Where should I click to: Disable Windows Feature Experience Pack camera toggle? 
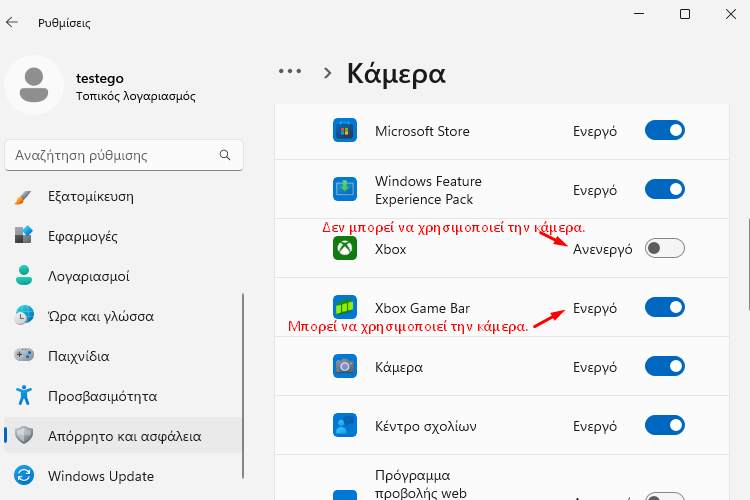tap(665, 189)
